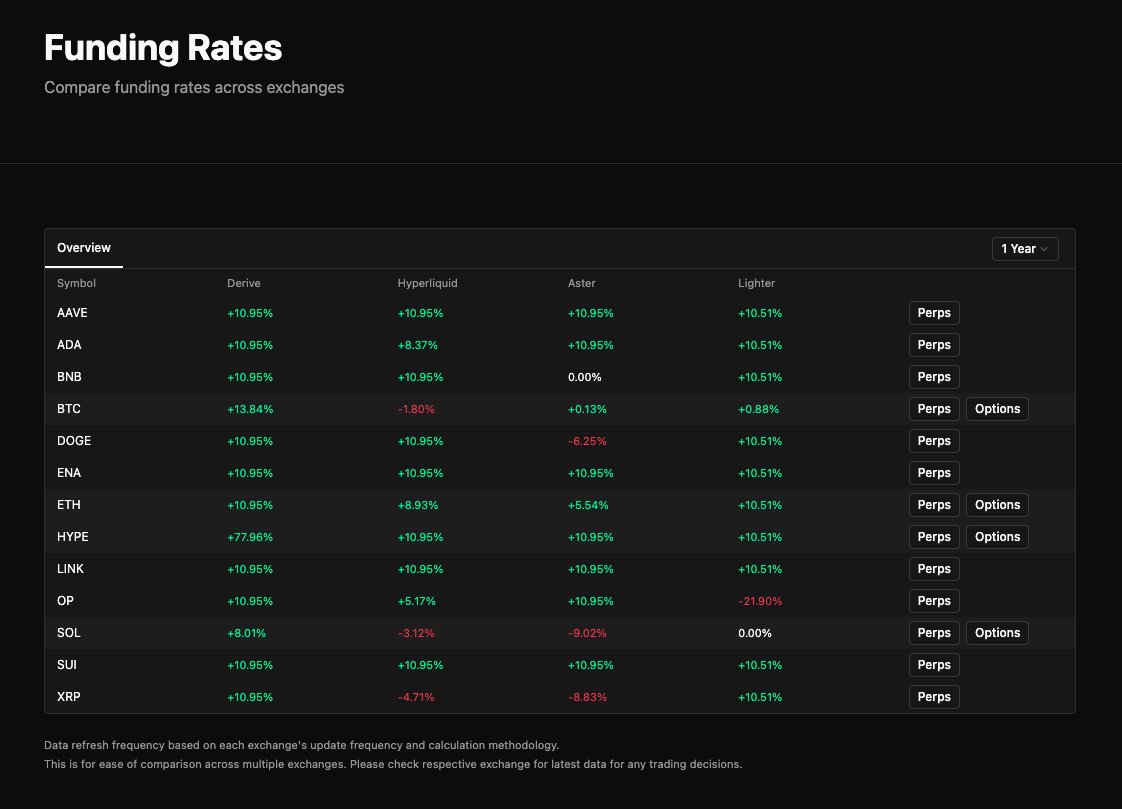The image size is (1122, 809).
Task: Select the SUI row symbol
Action: (x=67, y=665)
